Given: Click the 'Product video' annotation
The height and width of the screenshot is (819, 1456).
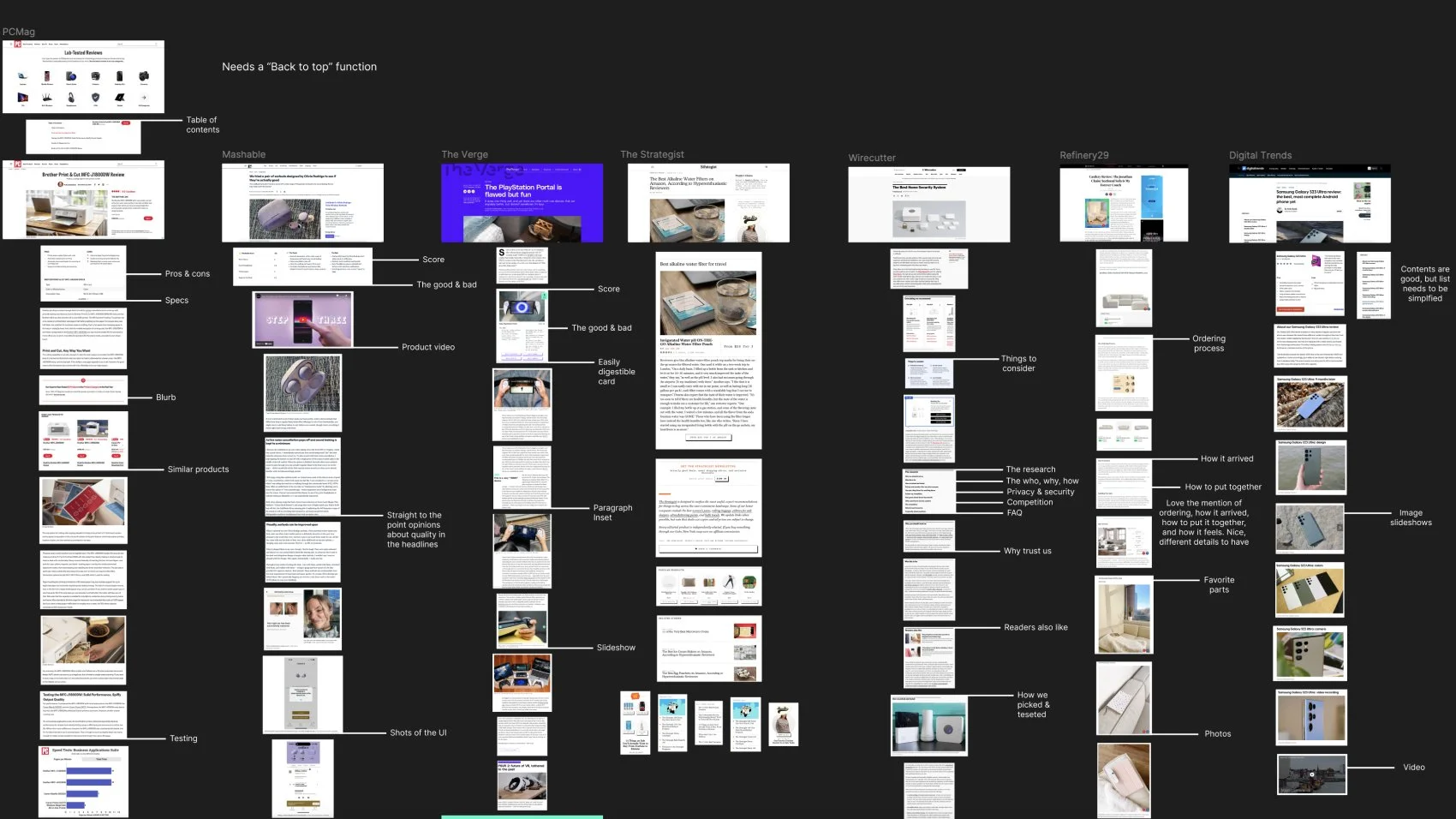Looking at the screenshot, I should 428,347.
